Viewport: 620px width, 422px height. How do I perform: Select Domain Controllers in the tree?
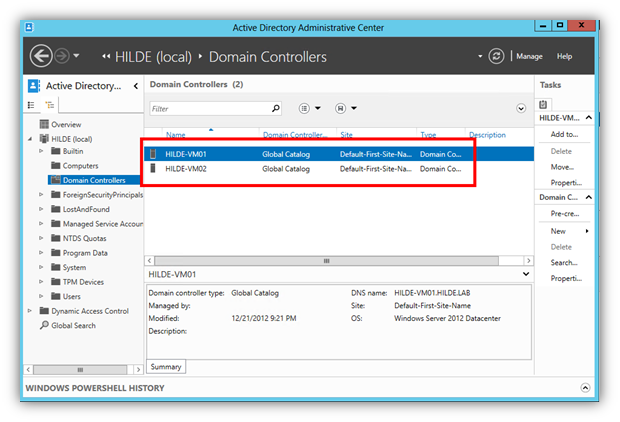(94, 180)
